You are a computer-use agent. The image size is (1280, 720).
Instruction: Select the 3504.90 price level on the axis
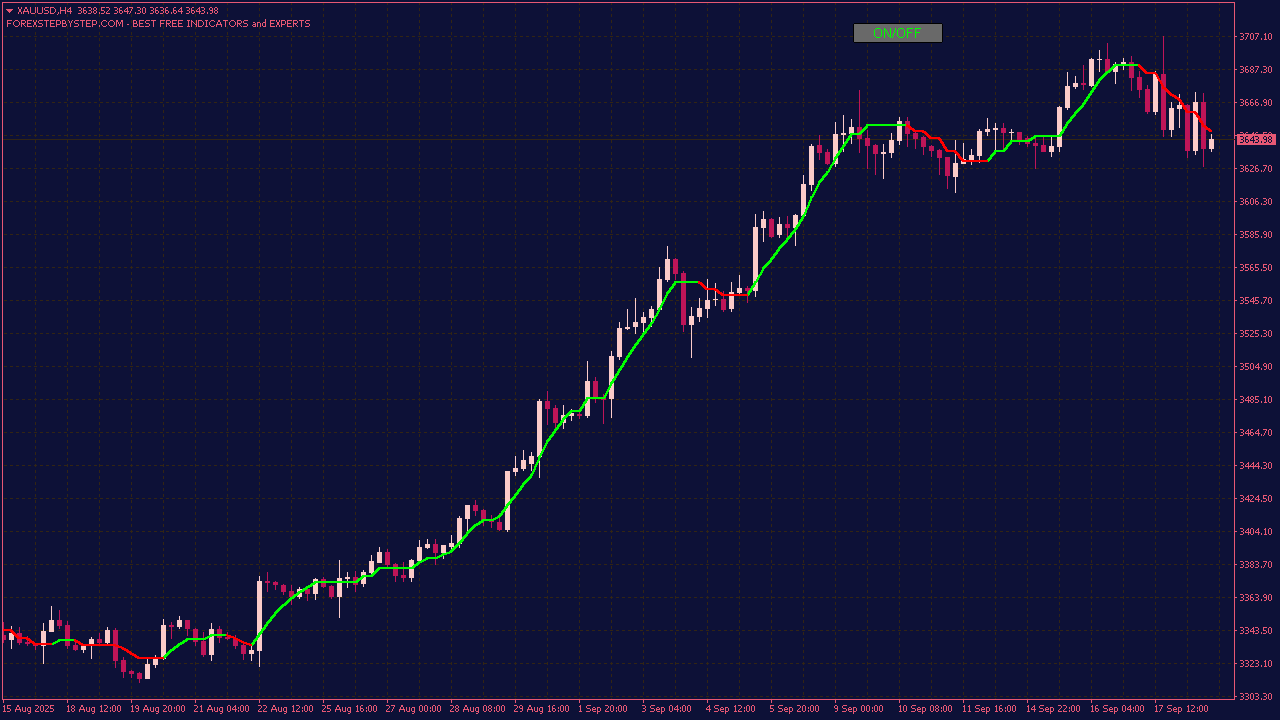(1255, 367)
